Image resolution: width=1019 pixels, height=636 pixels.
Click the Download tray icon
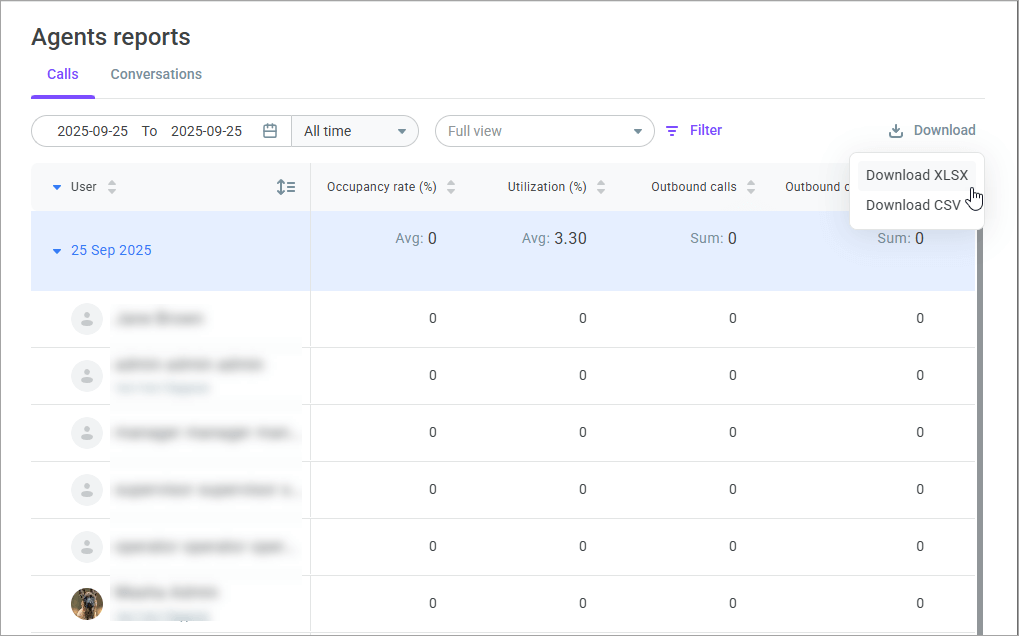[896, 131]
